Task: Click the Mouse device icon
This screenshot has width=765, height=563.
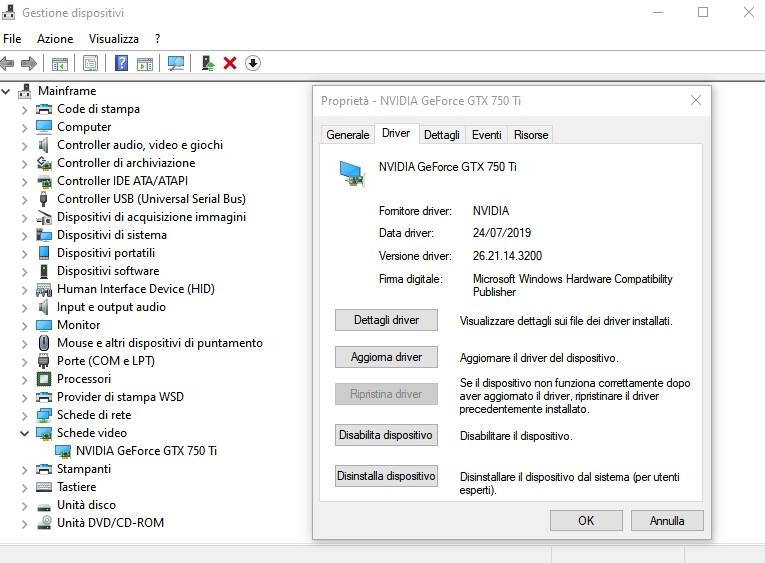Action: (44, 343)
